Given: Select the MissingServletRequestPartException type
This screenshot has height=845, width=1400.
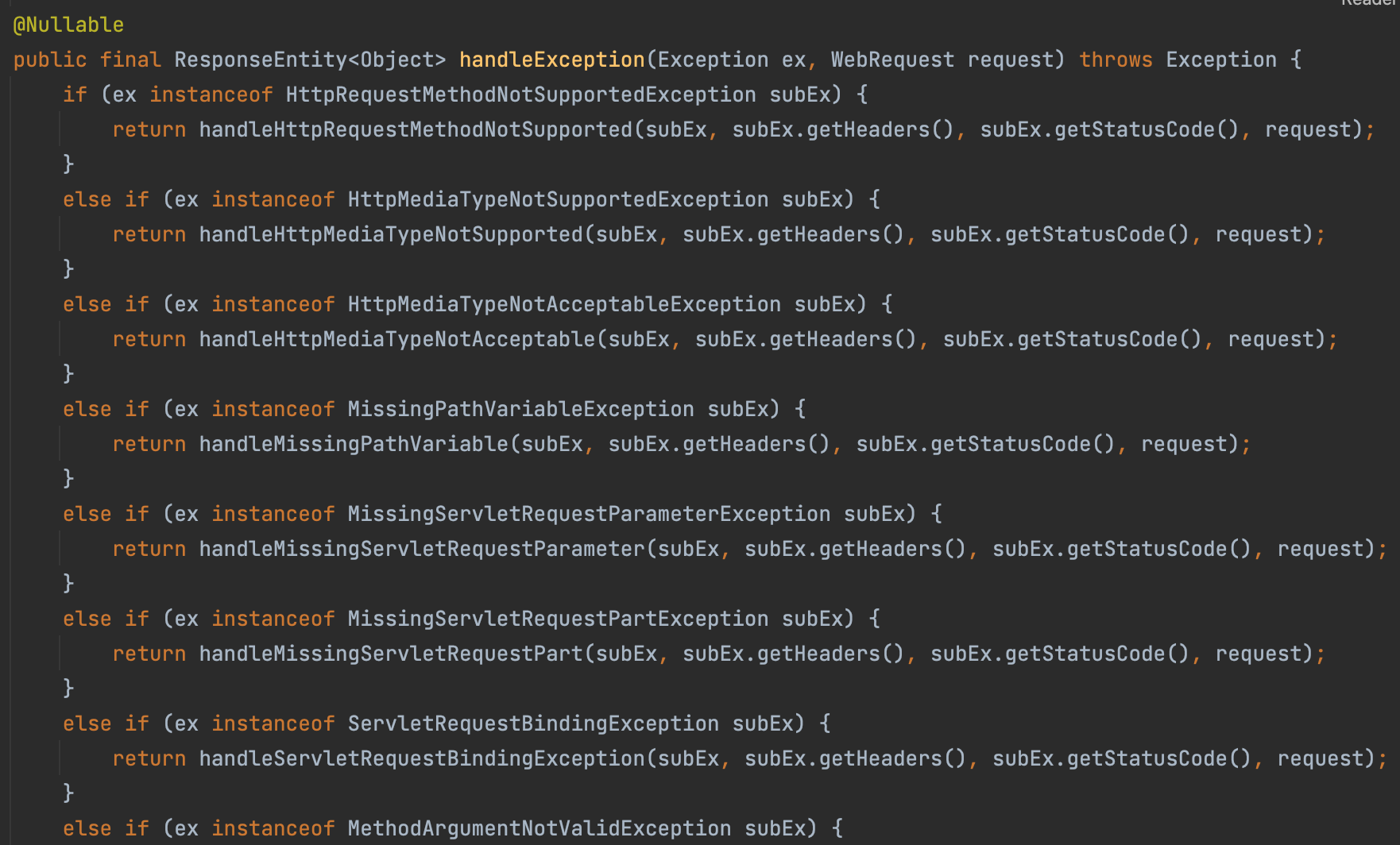Looking at the screenshot, I should tap(556, 618).
